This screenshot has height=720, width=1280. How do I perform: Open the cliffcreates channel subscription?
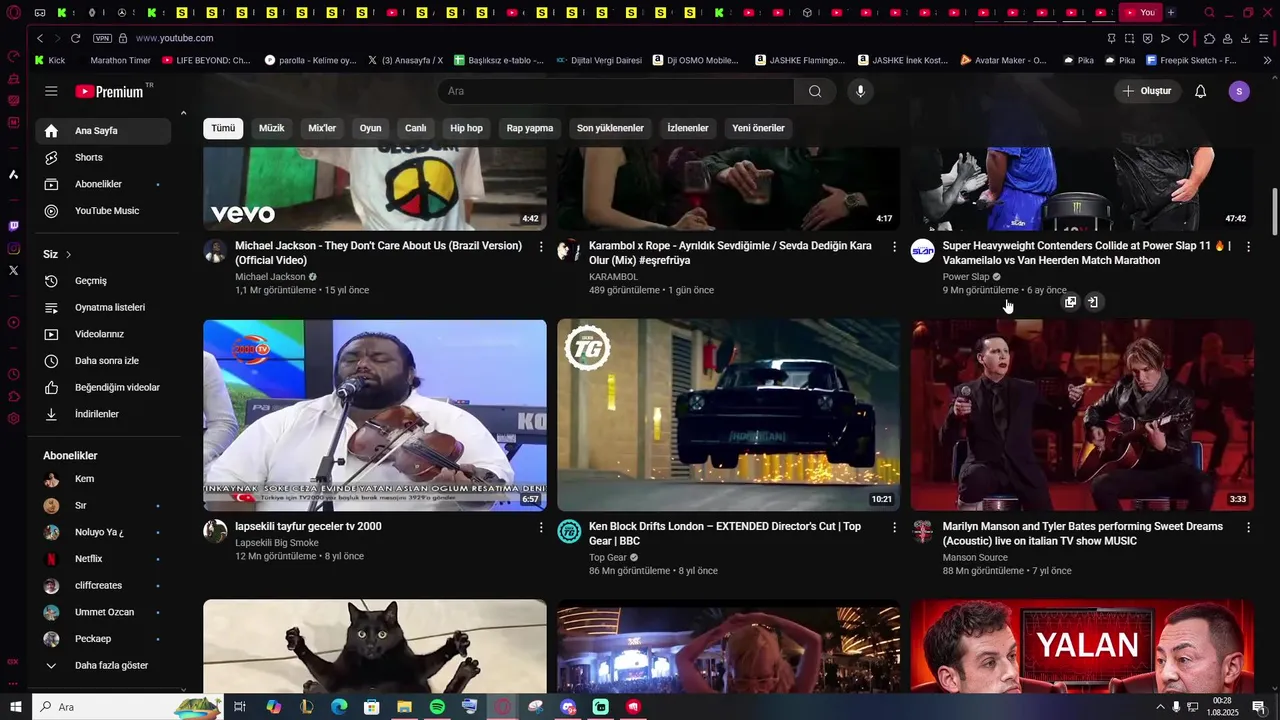pos(103,585)
